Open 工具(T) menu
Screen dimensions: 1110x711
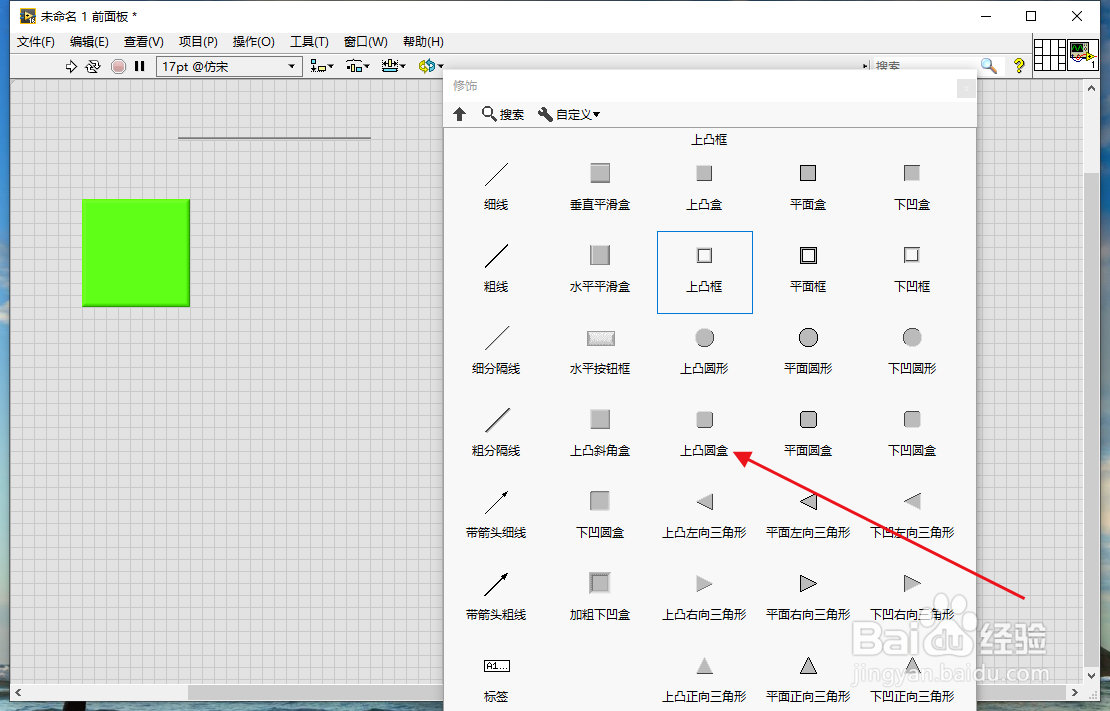(309, 42)
